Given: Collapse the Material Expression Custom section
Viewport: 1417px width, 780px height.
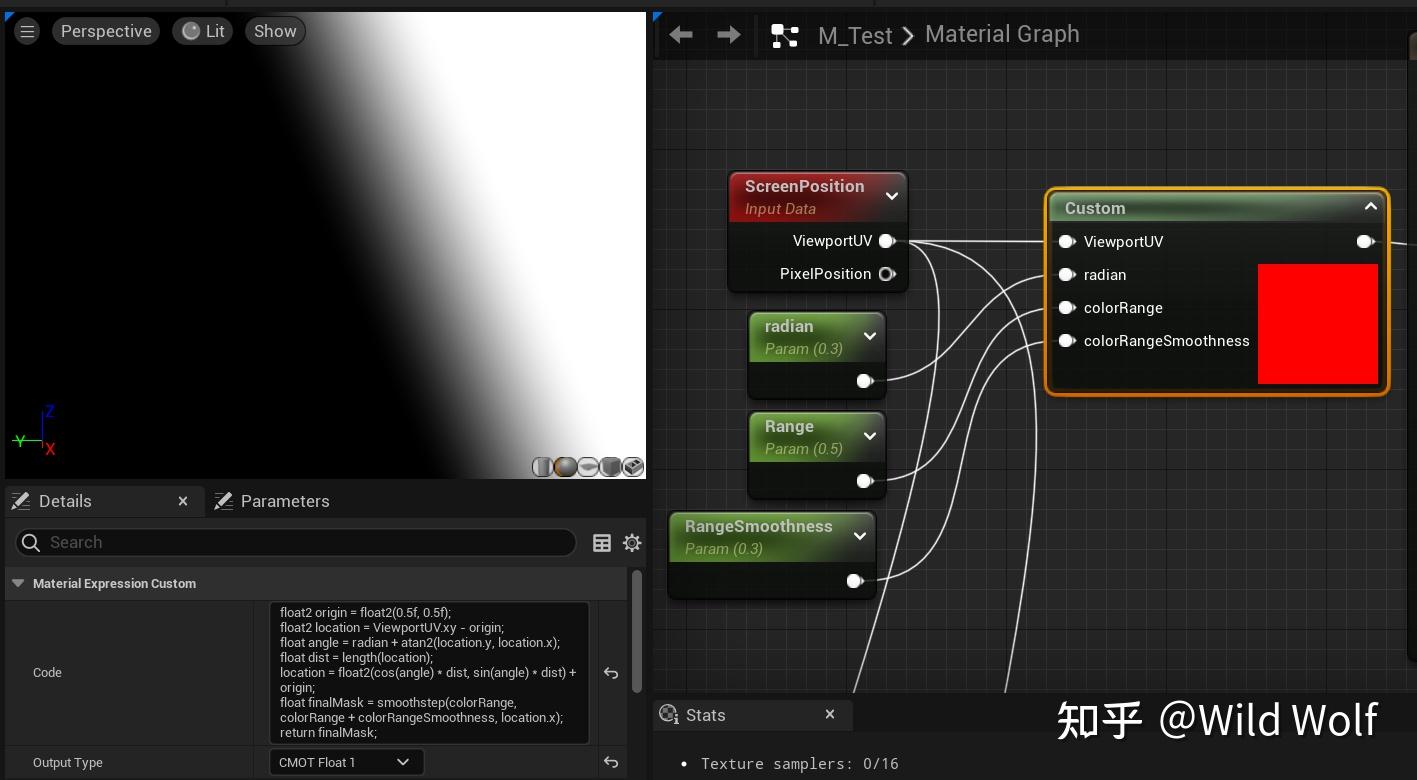Looking at the screenshot, I should click(18, 583).
